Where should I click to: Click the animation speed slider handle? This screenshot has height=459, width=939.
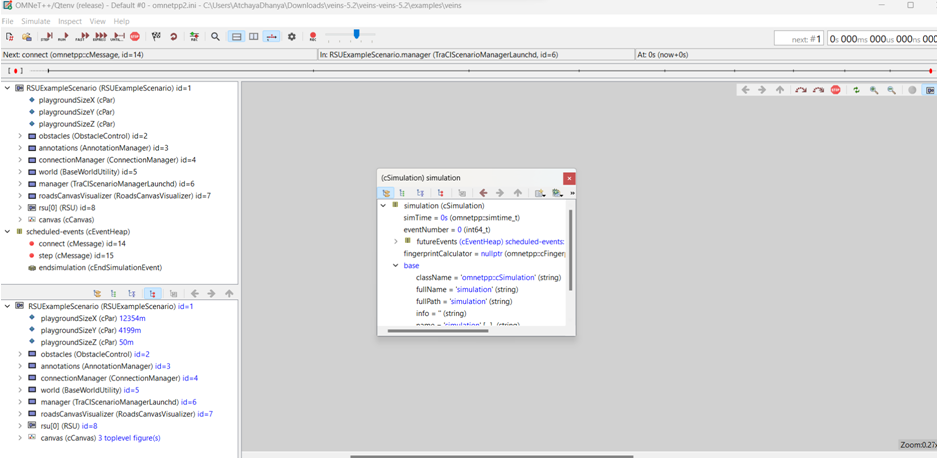356,35
